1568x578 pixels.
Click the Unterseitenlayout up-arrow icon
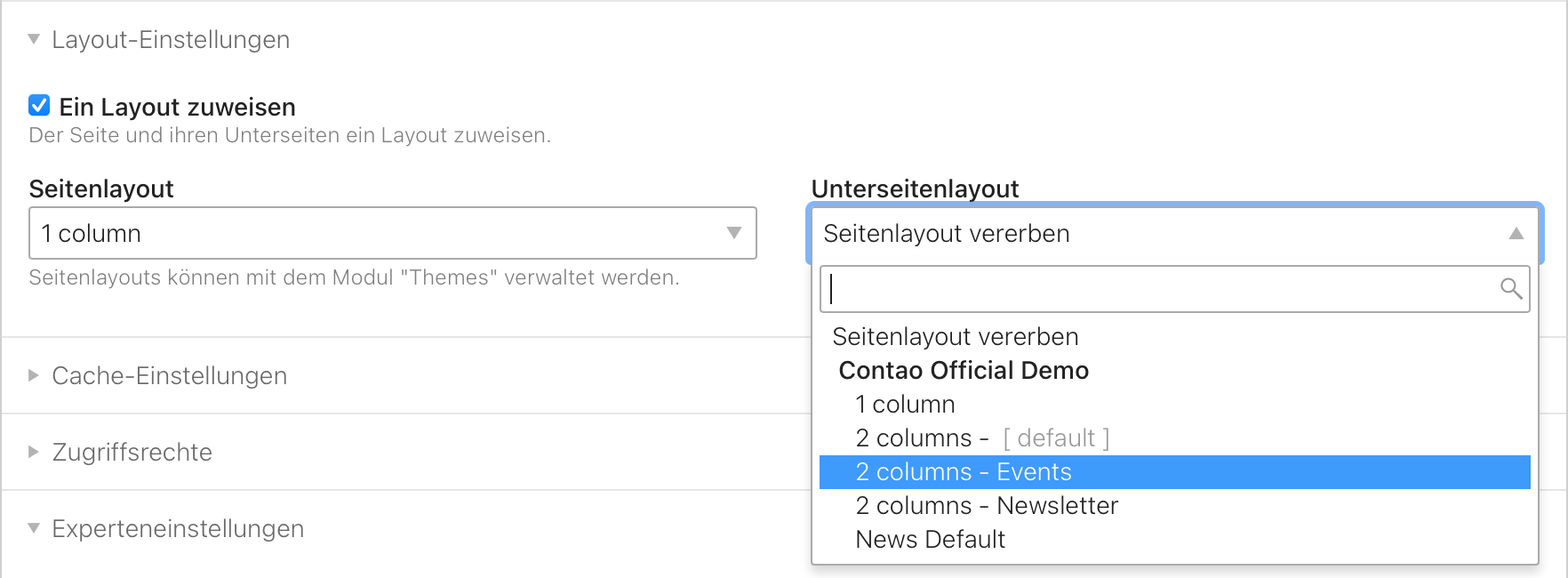click(x=1516, y=233)
